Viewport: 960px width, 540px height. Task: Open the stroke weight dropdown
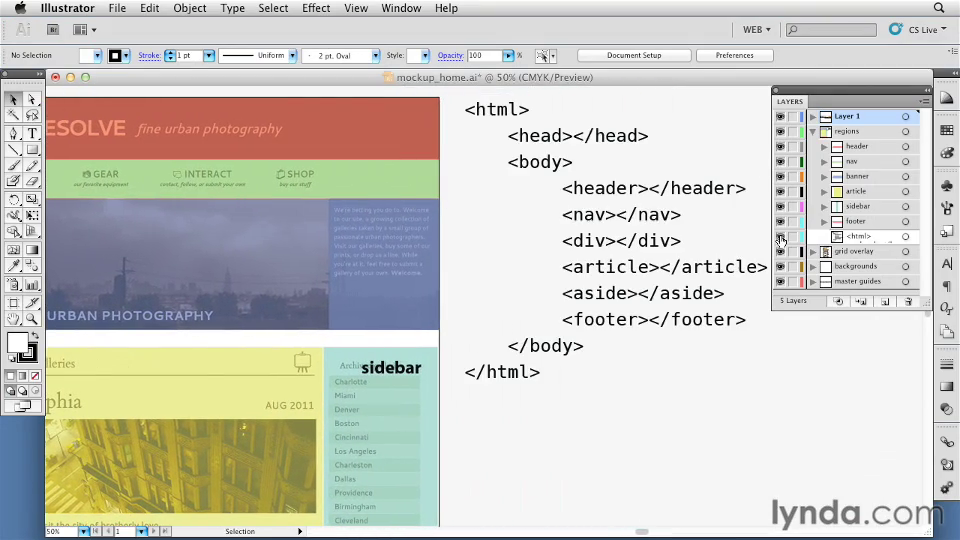click(x=209, y=56)
